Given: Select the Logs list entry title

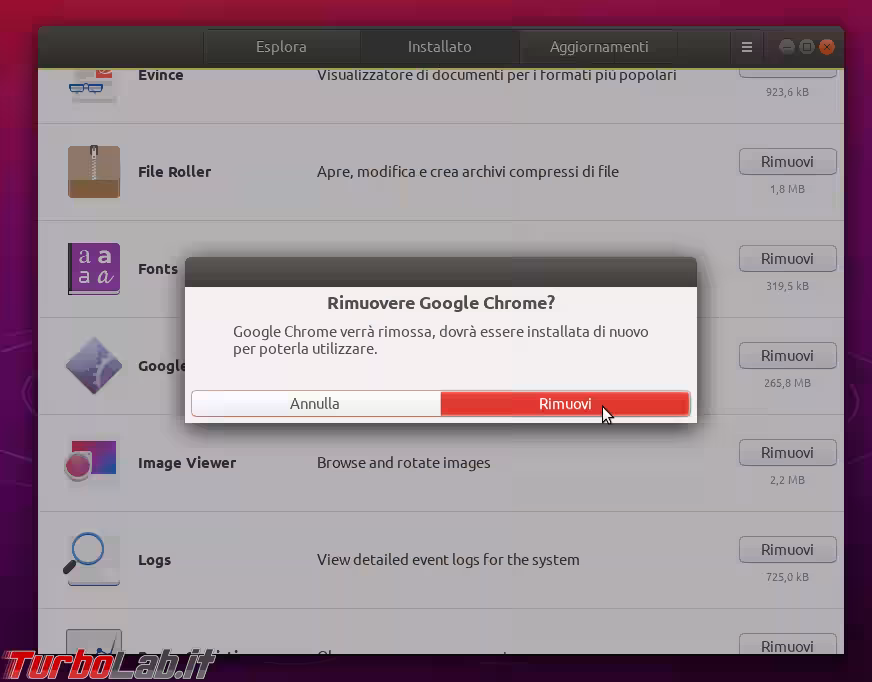Looking at the screenshot, I should [x=154, y=560].
